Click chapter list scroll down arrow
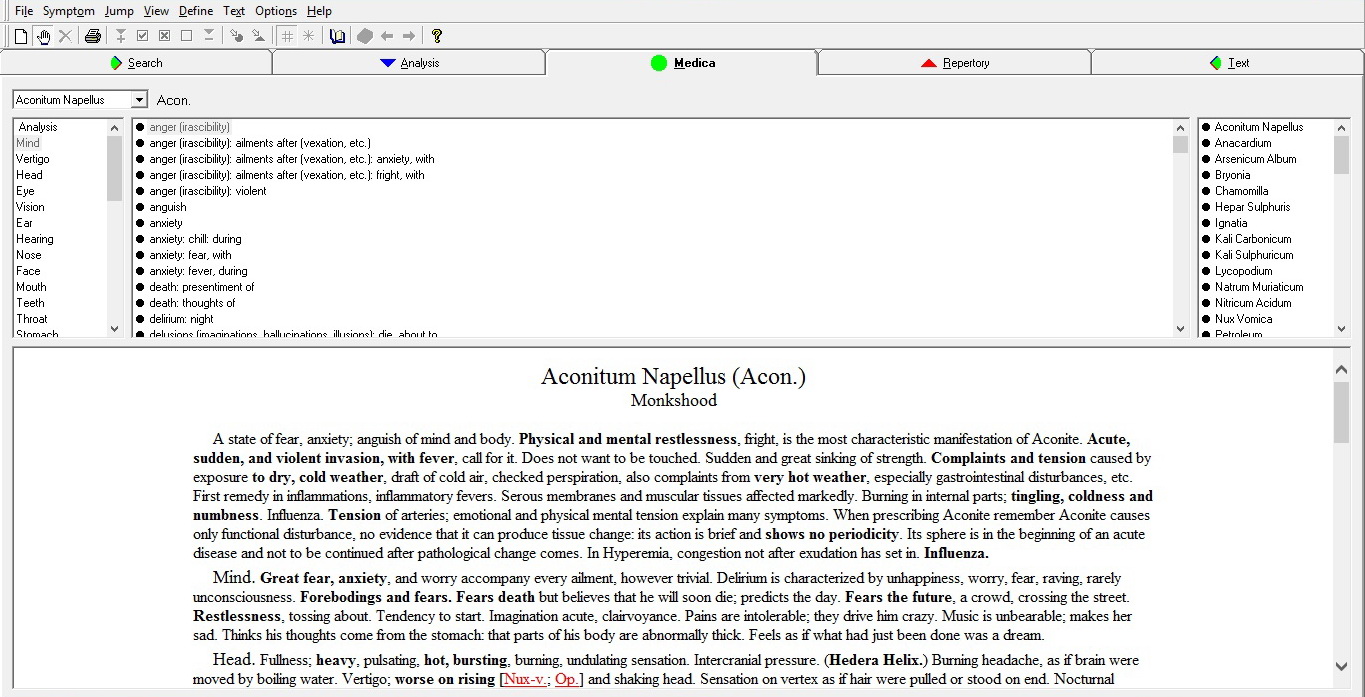Viewport: 1365px width, 697px height. 114,328
